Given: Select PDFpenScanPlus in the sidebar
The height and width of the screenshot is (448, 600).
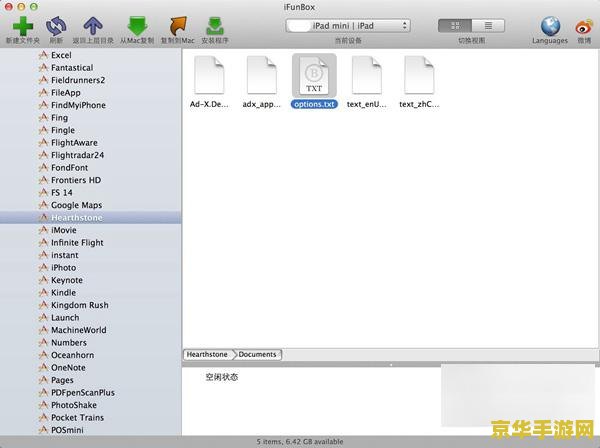Looking at the screenshot, I should (83, 393).
